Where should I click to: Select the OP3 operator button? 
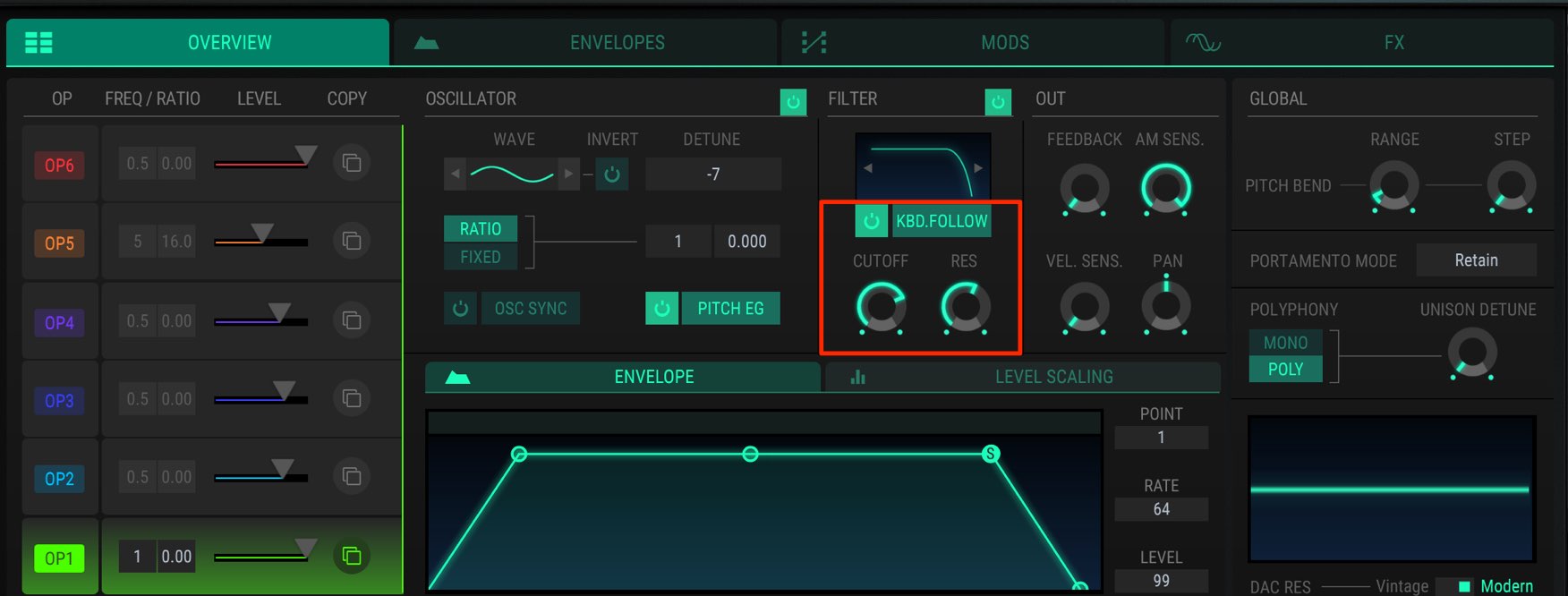tap(60, 400)
